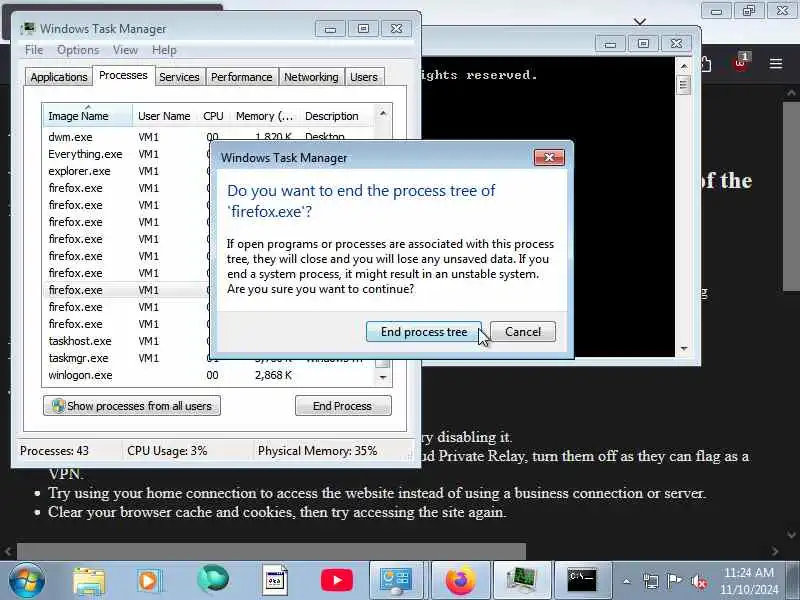Select taskhost.exe process row
Viewport: 800px width, 600px height.
point(127,341)
